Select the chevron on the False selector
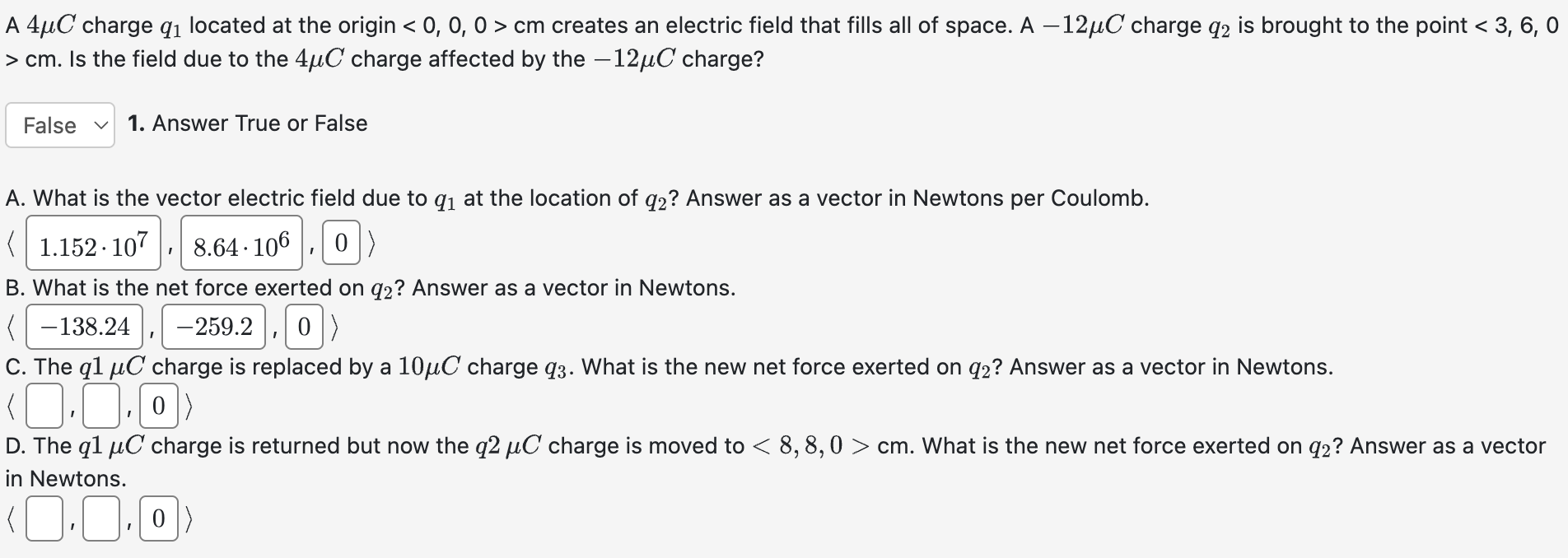Screen dimensions: 1568x558 [100, 125]
